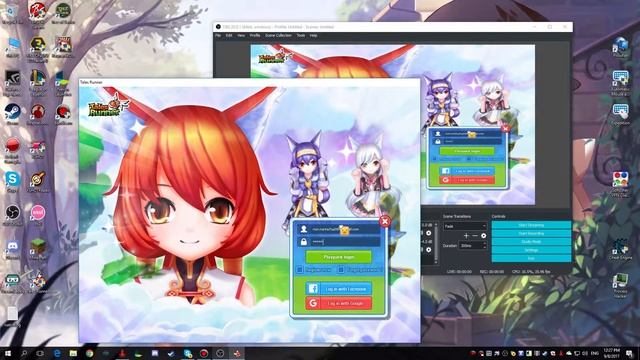Image resolution: width=640 pixels, height=360 pixels.
Task: Click Exit in OBS Controls
Action: (x=531, y=258)
